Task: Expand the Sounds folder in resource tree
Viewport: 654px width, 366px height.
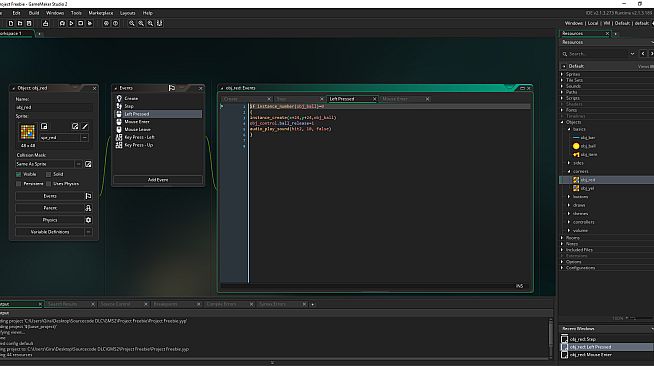Action: click(x=562, y=86)
